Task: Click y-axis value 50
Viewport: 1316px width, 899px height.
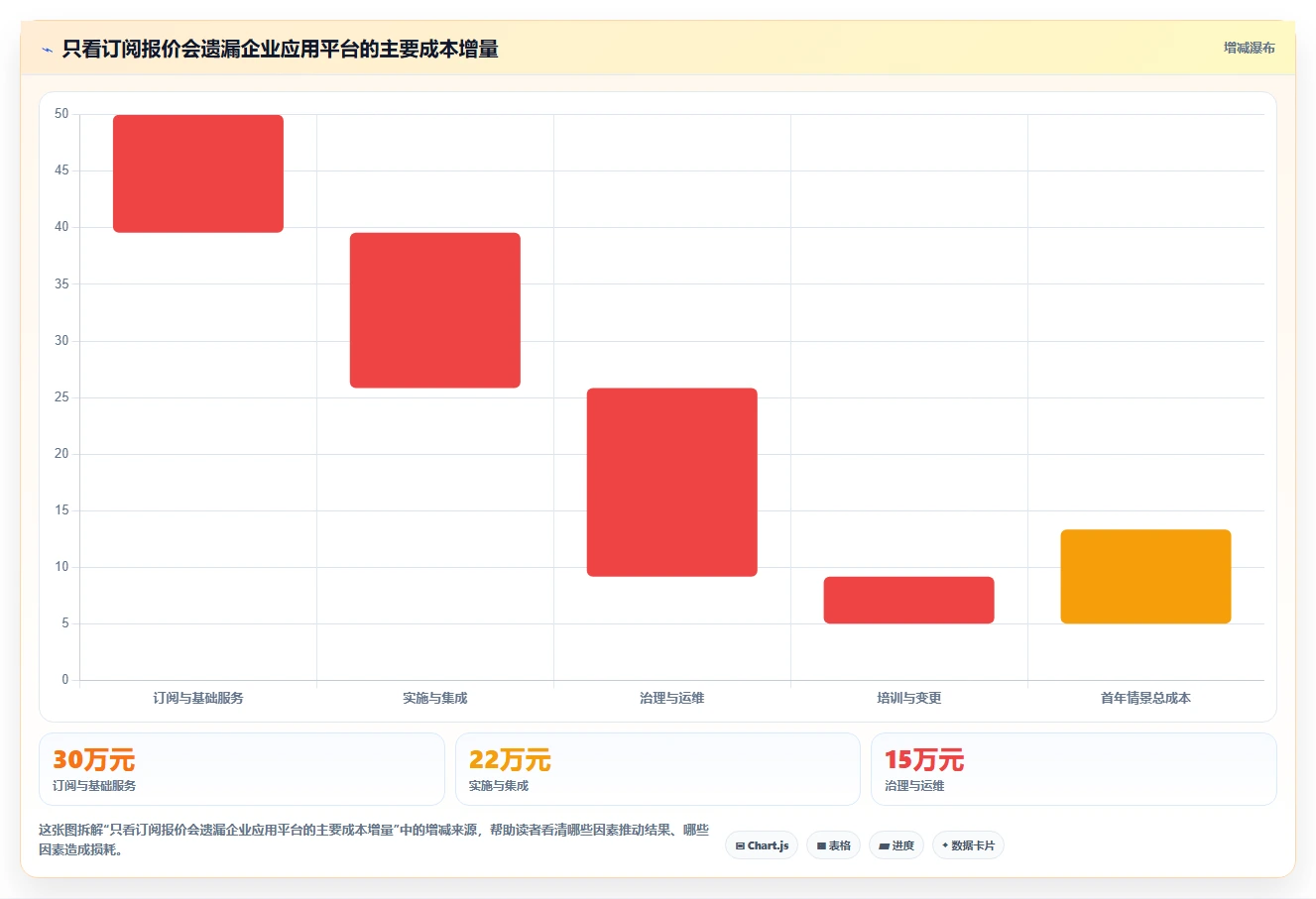Action: click(x=61, y=114)
